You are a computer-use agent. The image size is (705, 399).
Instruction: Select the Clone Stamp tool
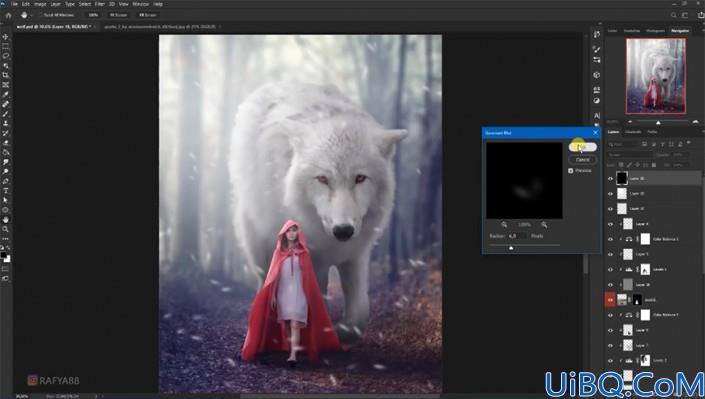[5, 123]
